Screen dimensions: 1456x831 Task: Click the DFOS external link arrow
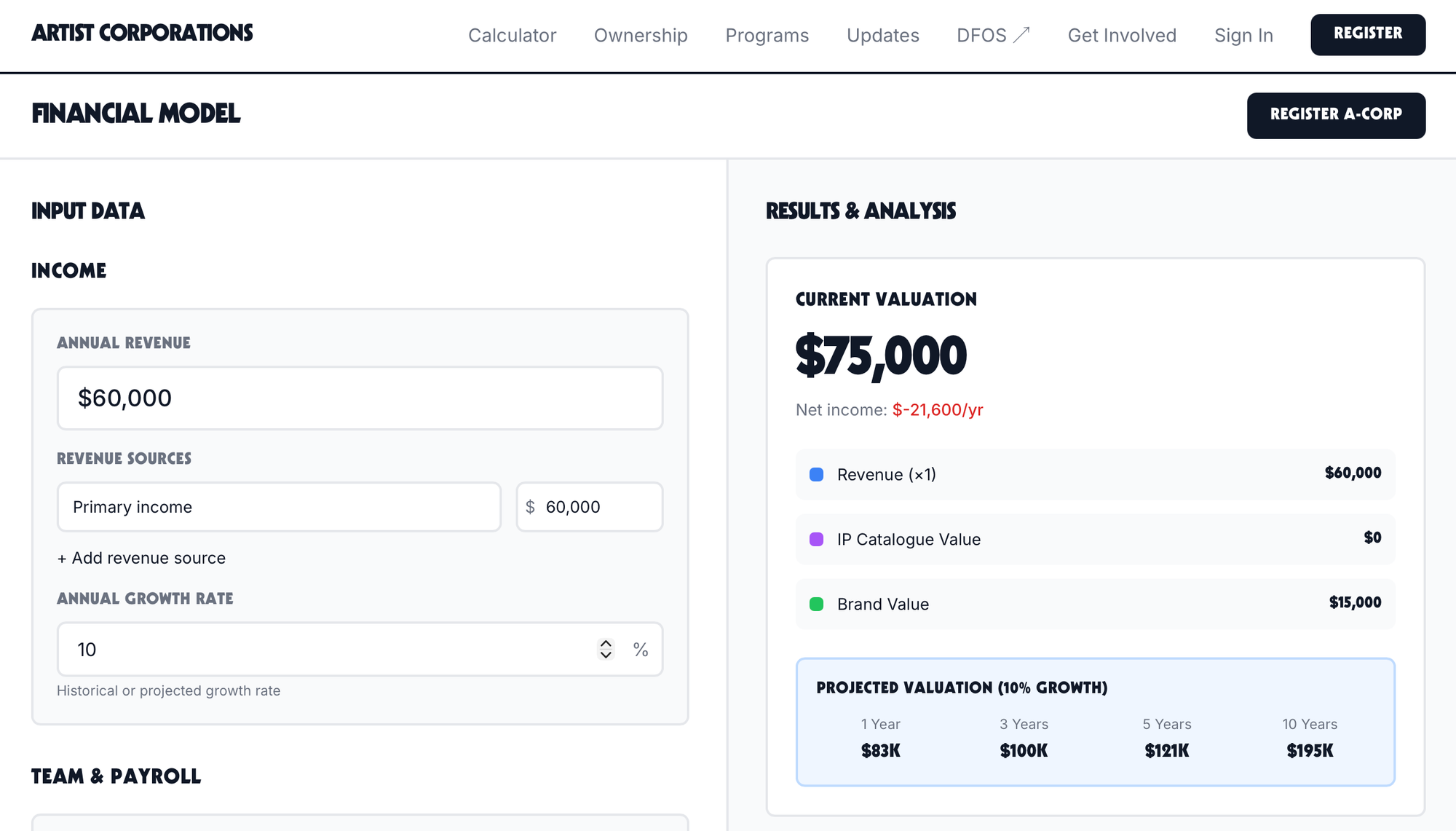[1022, 34]
